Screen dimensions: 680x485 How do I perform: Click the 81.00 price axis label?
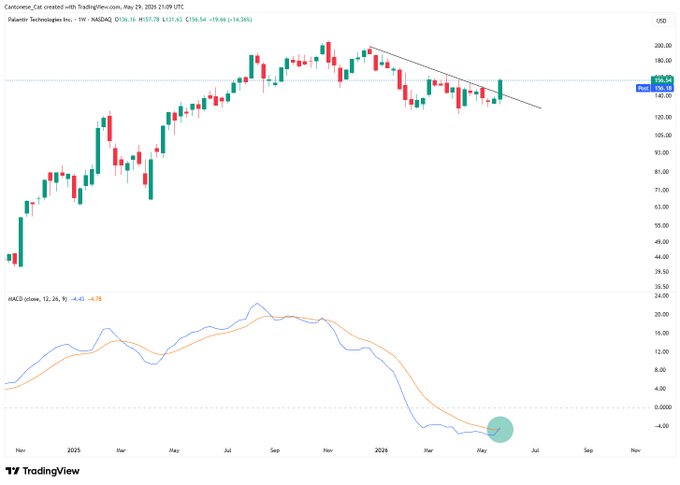[x=664, y=172]
